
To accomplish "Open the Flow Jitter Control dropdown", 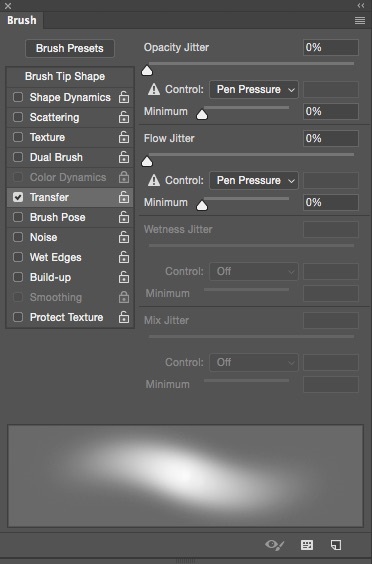I will 254,180.
